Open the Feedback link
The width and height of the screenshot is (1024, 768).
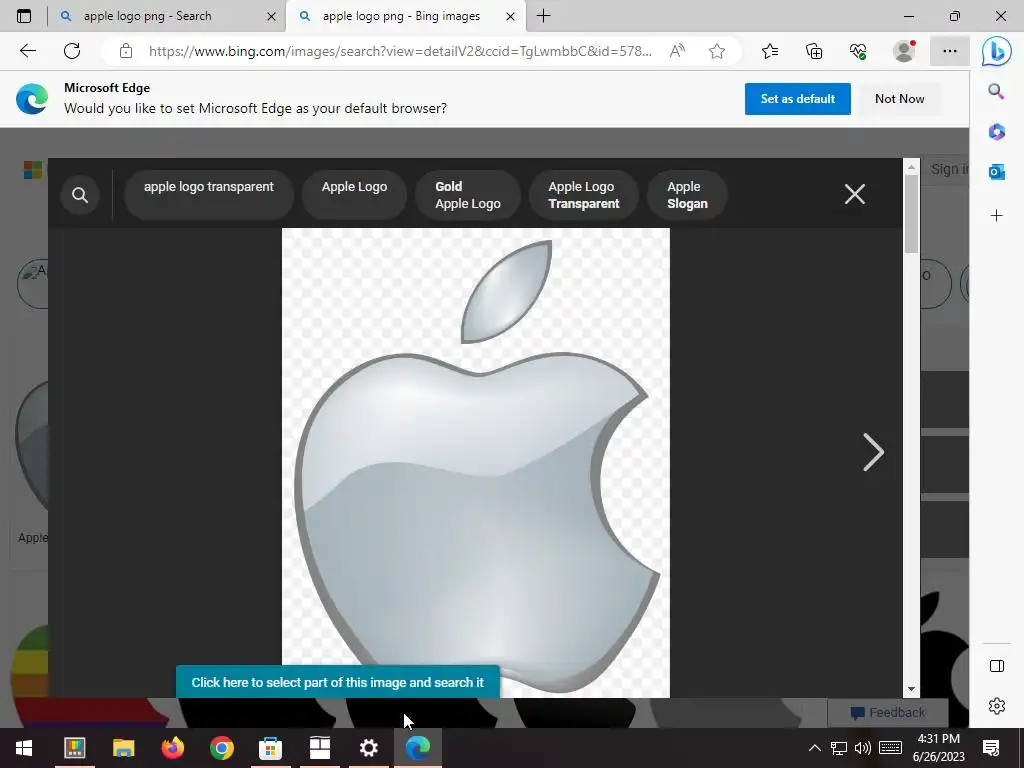click(x=888, y=712)
